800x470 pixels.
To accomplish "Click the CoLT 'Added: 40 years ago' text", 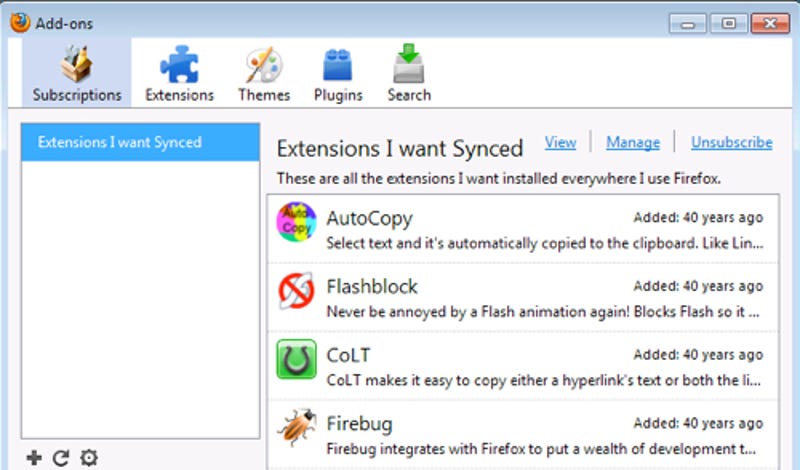I will point(698,355).
